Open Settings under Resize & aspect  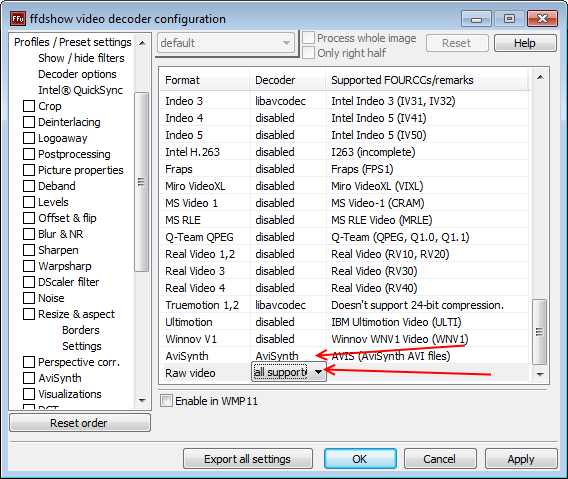coord(82,346)
